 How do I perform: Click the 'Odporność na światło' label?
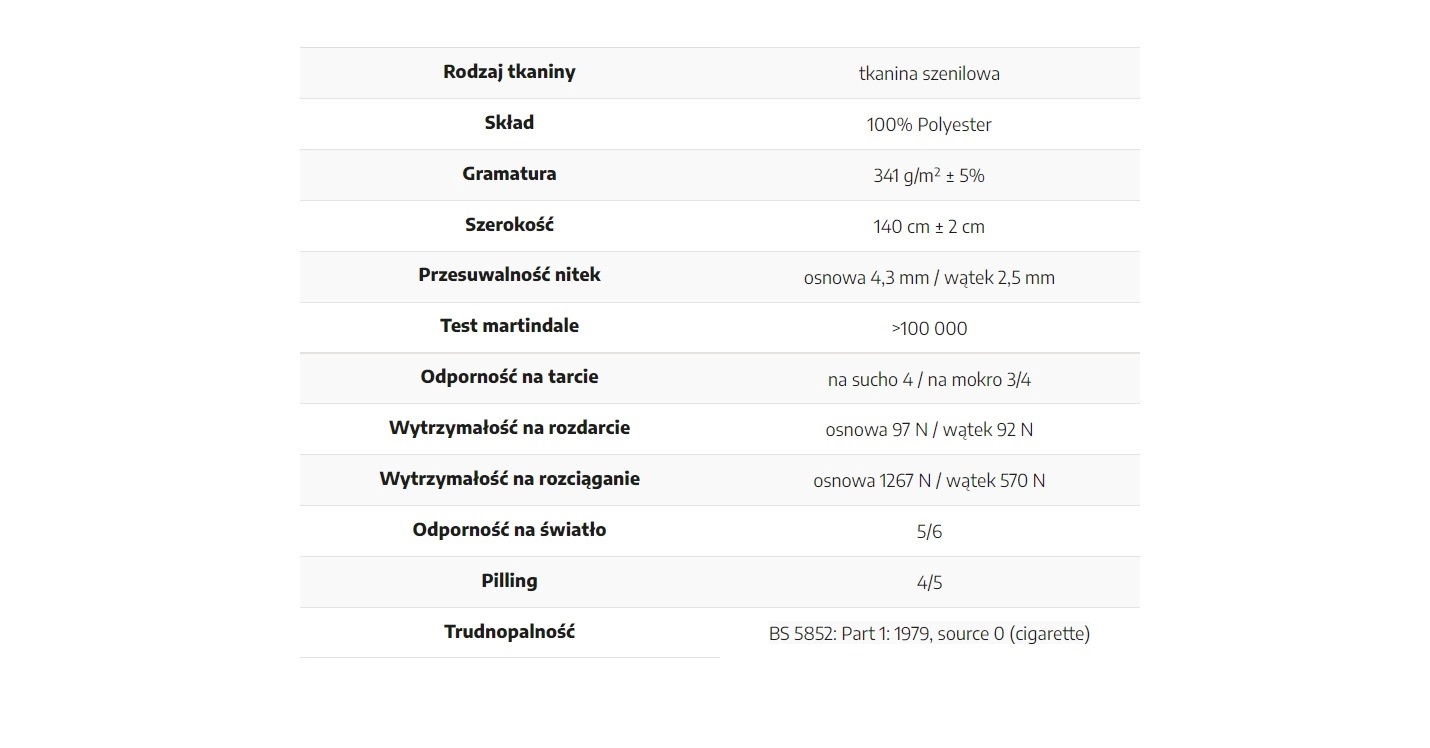click(509, 530)
